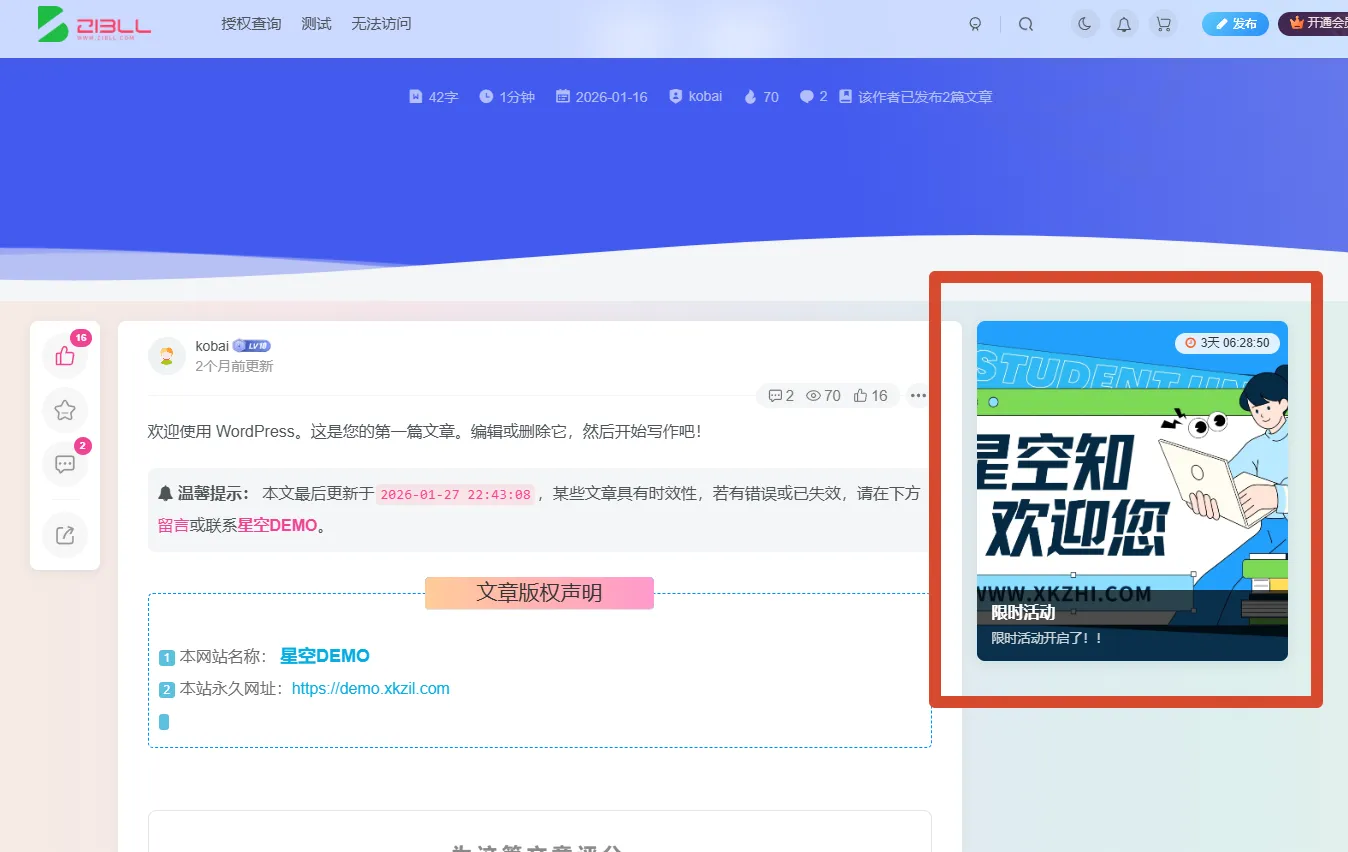This screenshot has height=852, width=1348.
Task: Open the notifications bell
Action: (1123, 23)
